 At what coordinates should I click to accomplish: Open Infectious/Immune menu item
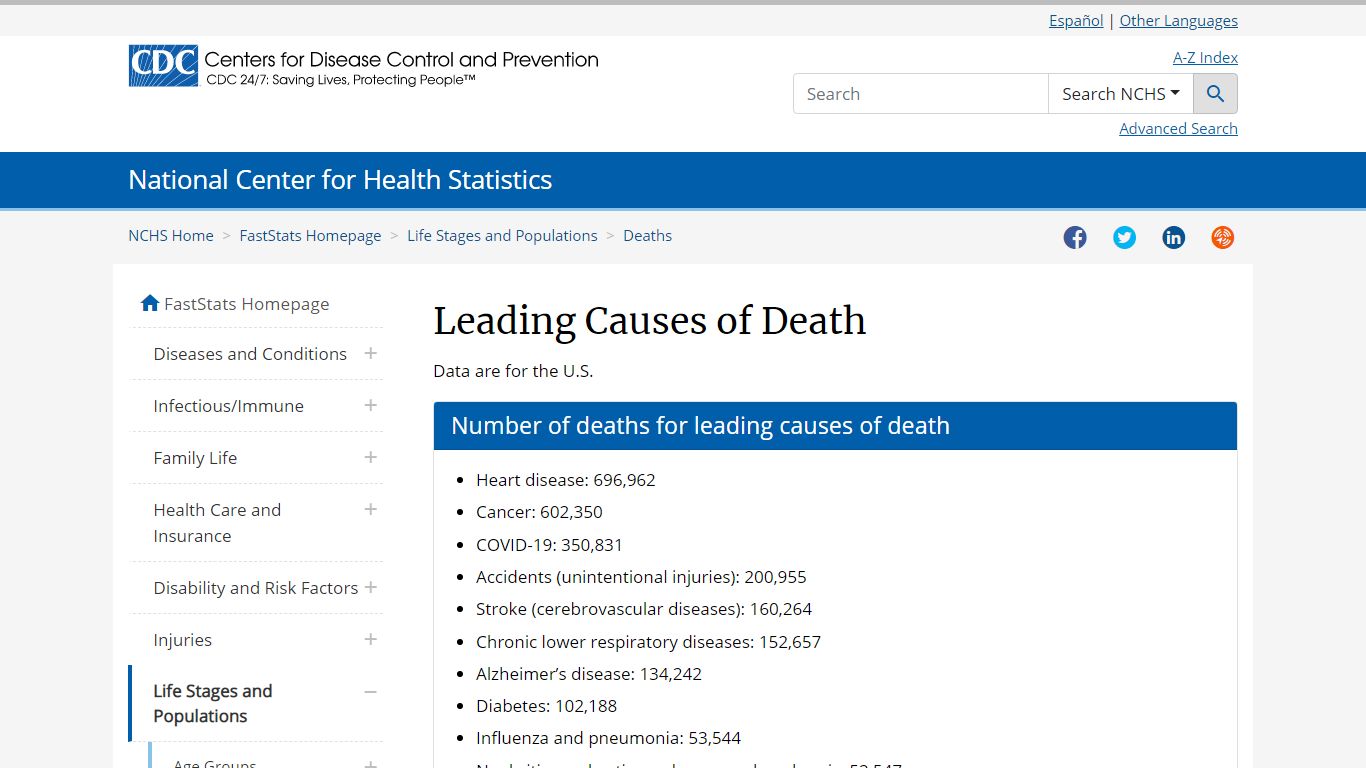point(228,406)
